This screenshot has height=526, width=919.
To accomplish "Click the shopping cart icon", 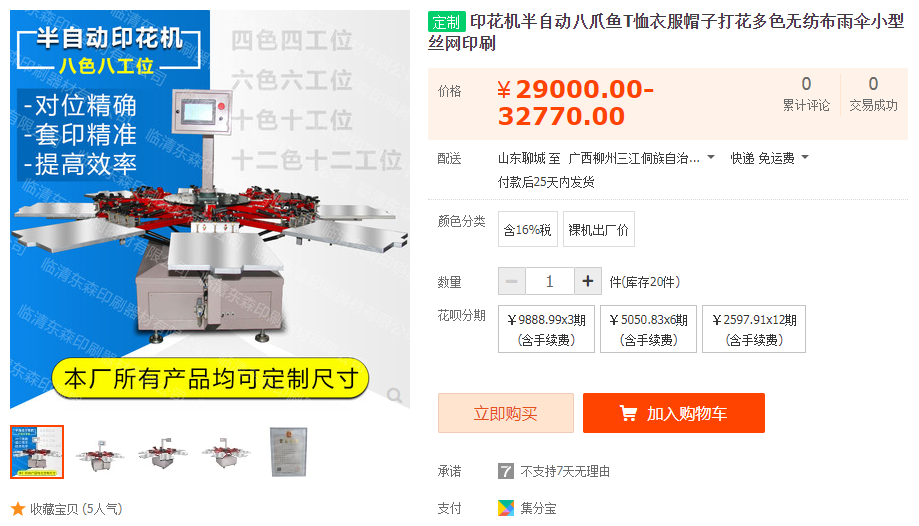I will [x=628, y=413].
